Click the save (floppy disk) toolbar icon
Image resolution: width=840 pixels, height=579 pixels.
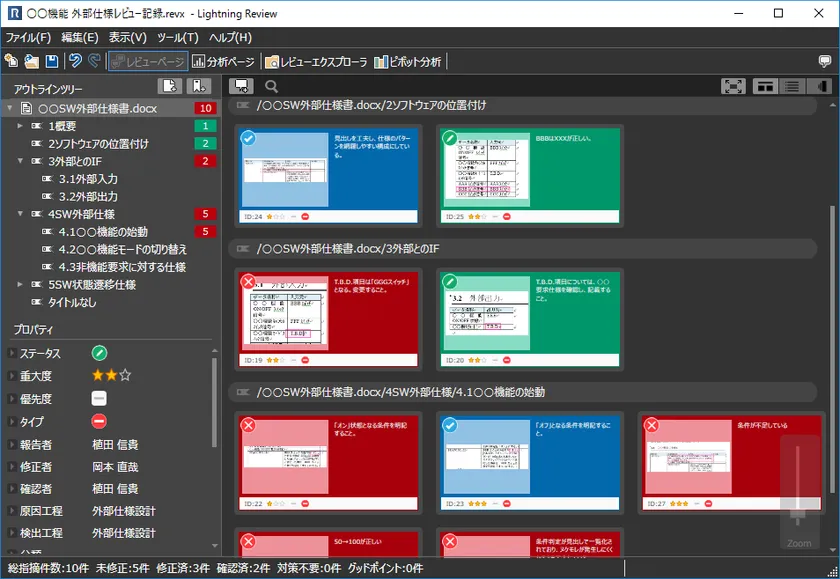(x=51, y=62)
